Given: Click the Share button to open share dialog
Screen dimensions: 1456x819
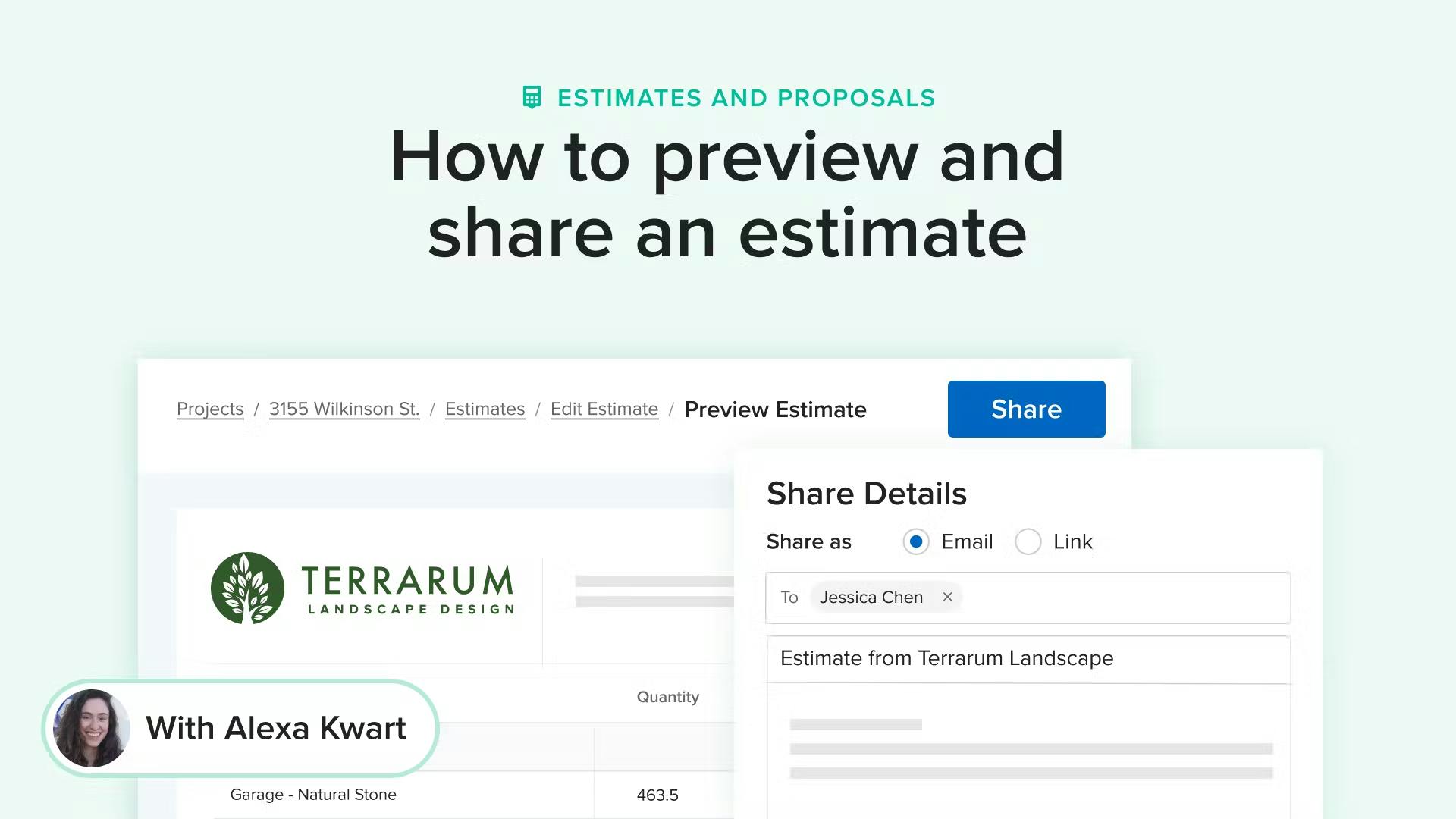Looking at the screenshot, I should [x=1025, y=409].
